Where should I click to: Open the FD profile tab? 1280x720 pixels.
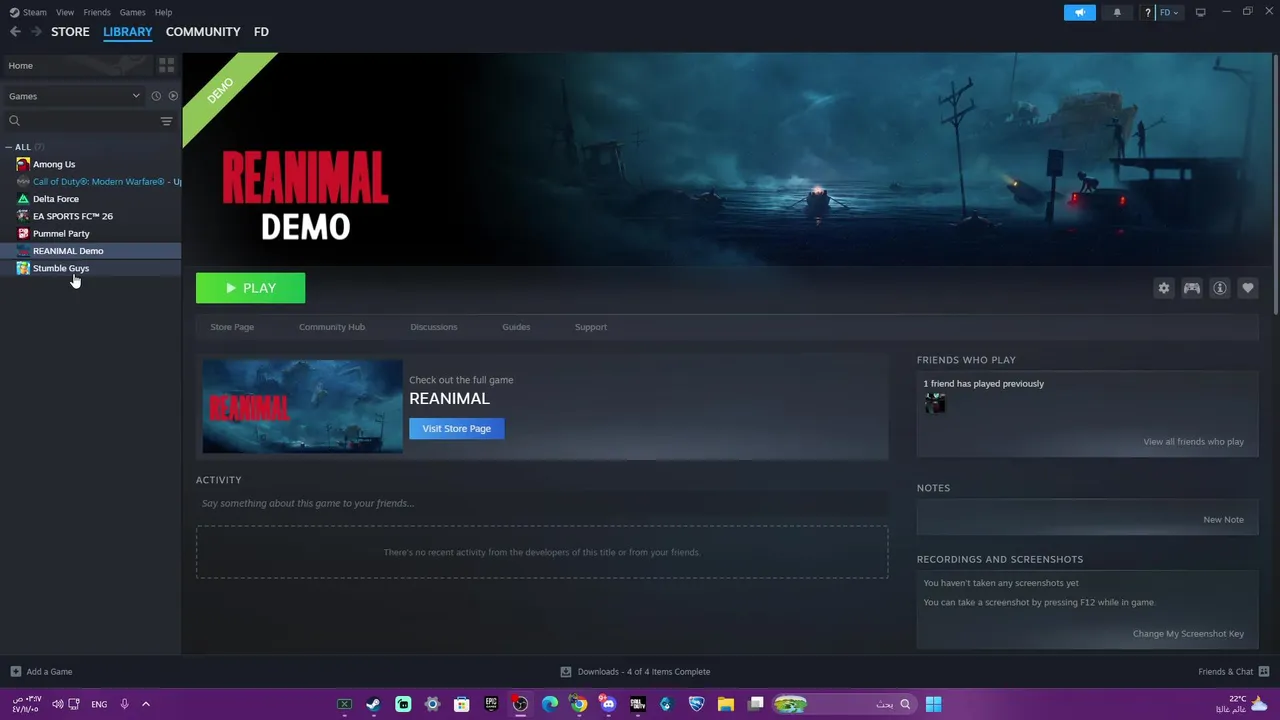pos(261,32)
